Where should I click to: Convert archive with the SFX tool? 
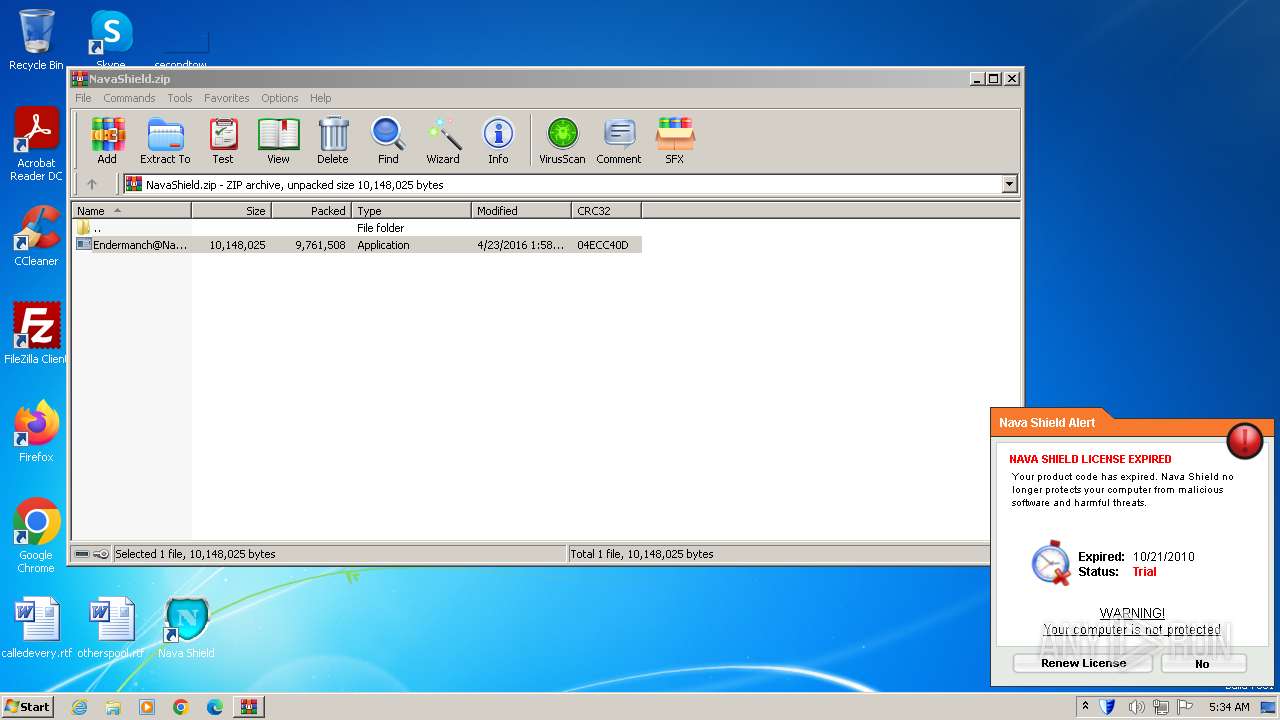pos(675,141)
